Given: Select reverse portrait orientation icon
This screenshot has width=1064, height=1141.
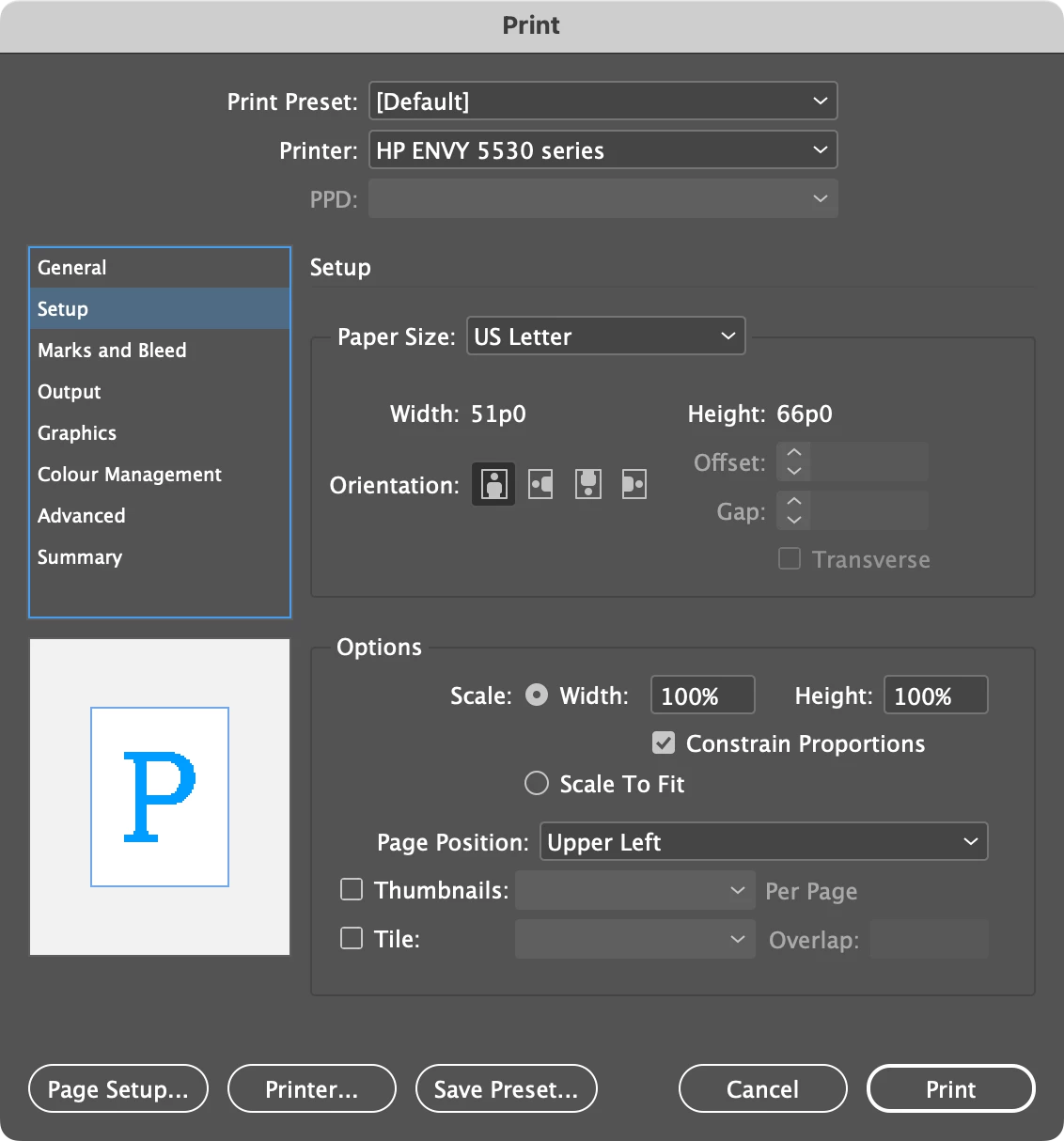Looking at the screenshot, I should point(588,485).
